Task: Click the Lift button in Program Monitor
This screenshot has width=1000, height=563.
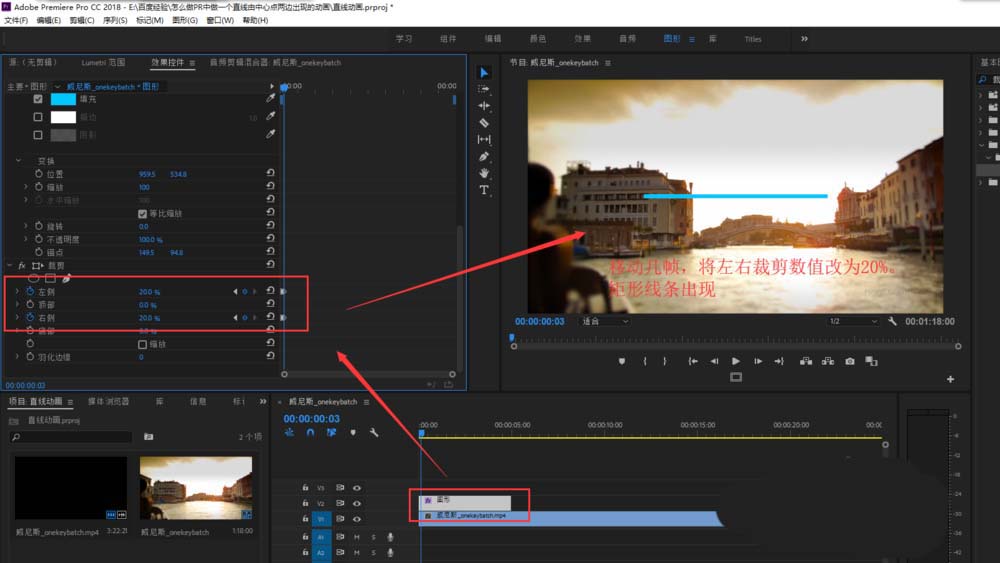Action: point(806,361)
